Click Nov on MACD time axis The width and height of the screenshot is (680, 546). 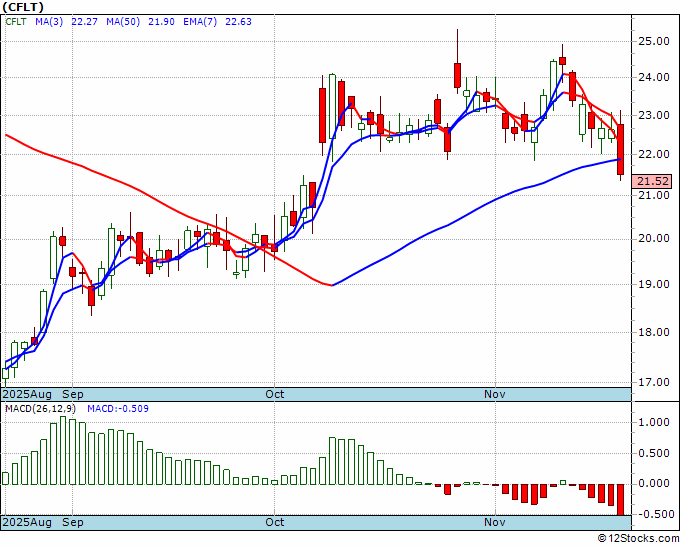[495, 522]
